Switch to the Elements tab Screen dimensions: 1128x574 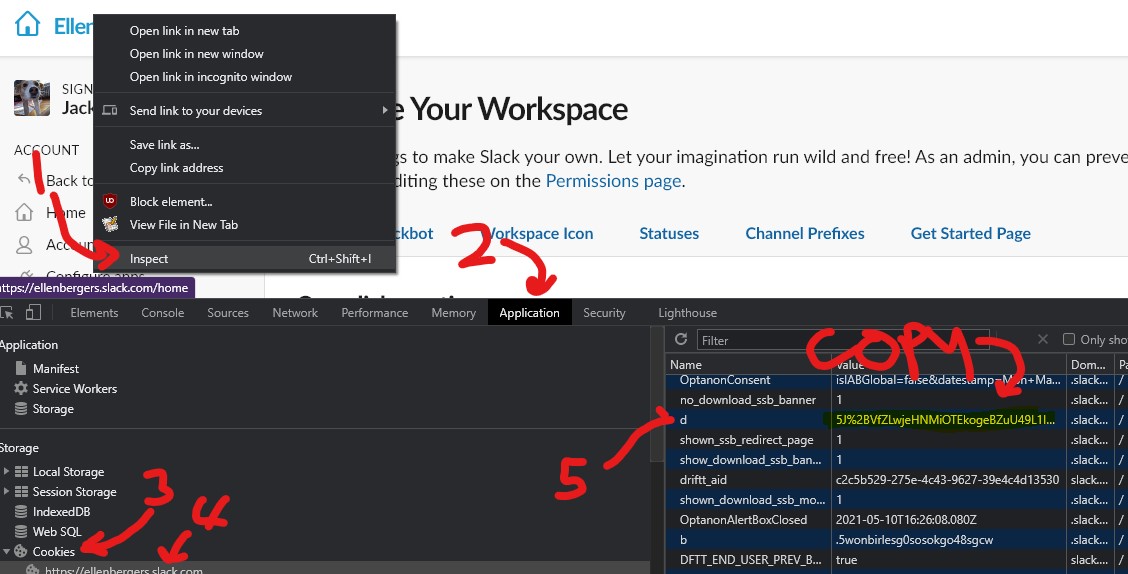[x=94, y=313]
